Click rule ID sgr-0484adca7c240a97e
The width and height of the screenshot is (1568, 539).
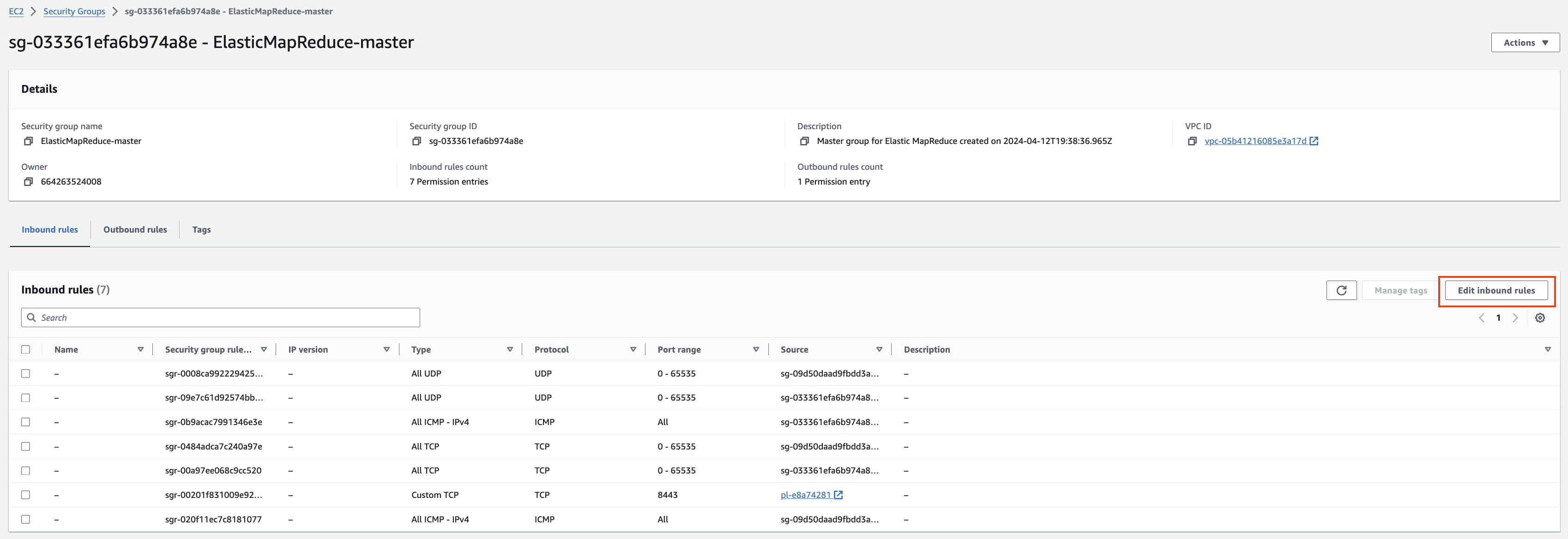tap(214, 447)
